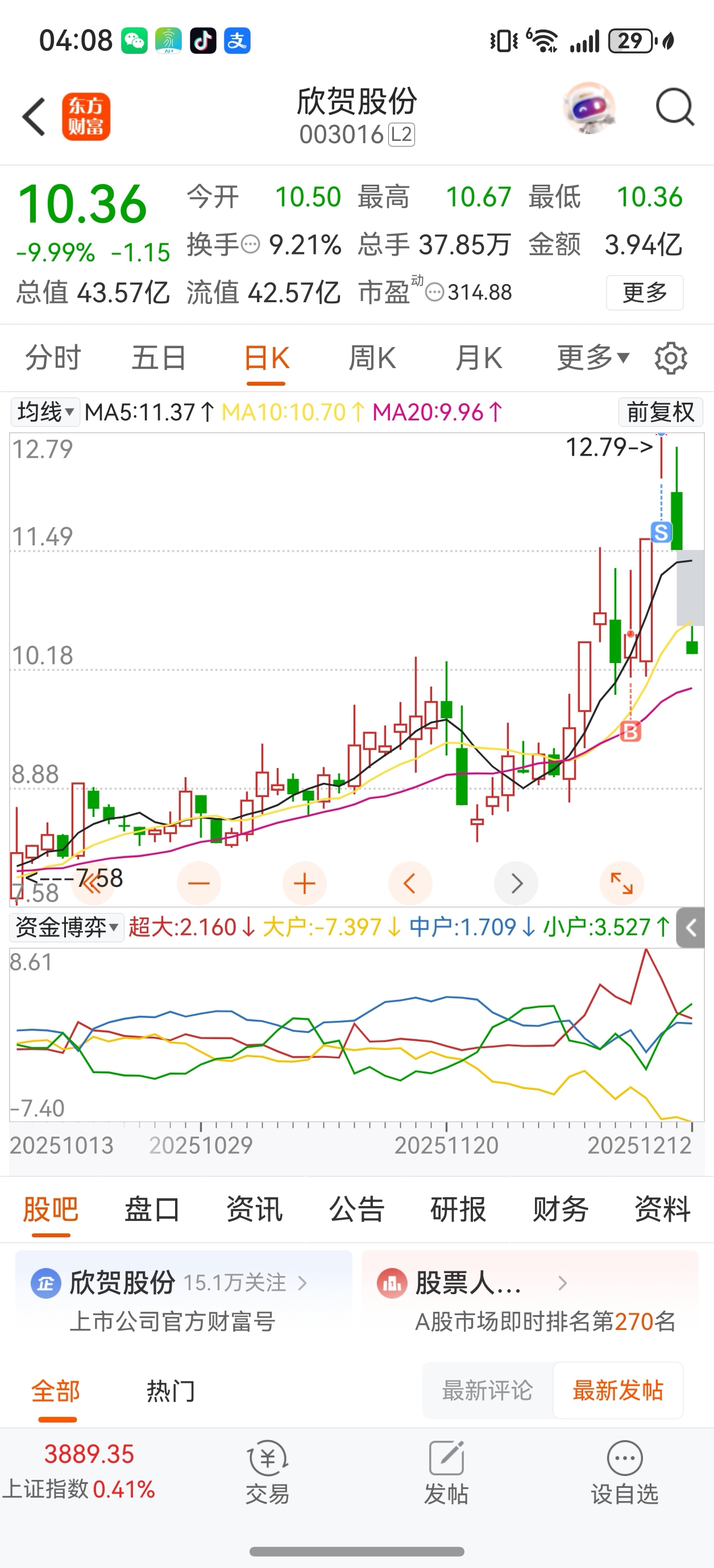Tap the 12.79 high price annotation
714x1568 pixels.
tap(609, 448)
